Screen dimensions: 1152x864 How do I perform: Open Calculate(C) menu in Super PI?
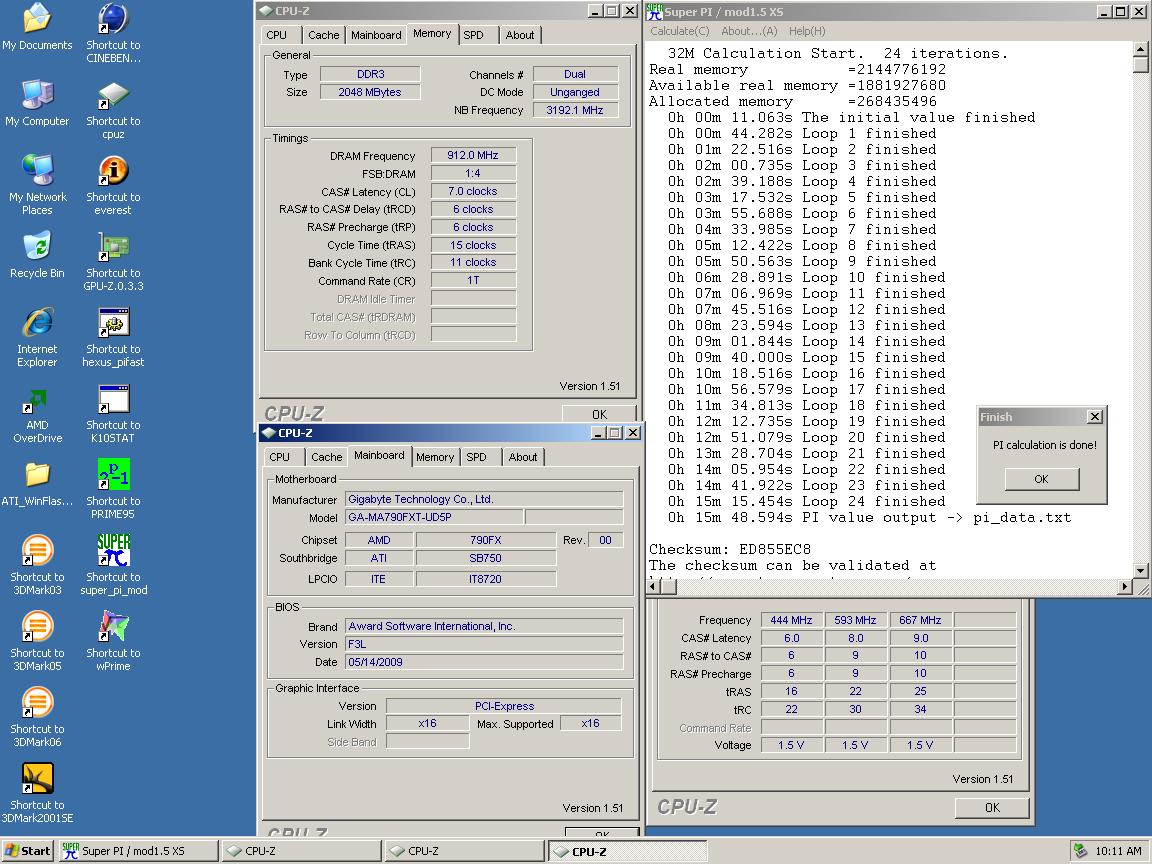(x=680, y=31)
